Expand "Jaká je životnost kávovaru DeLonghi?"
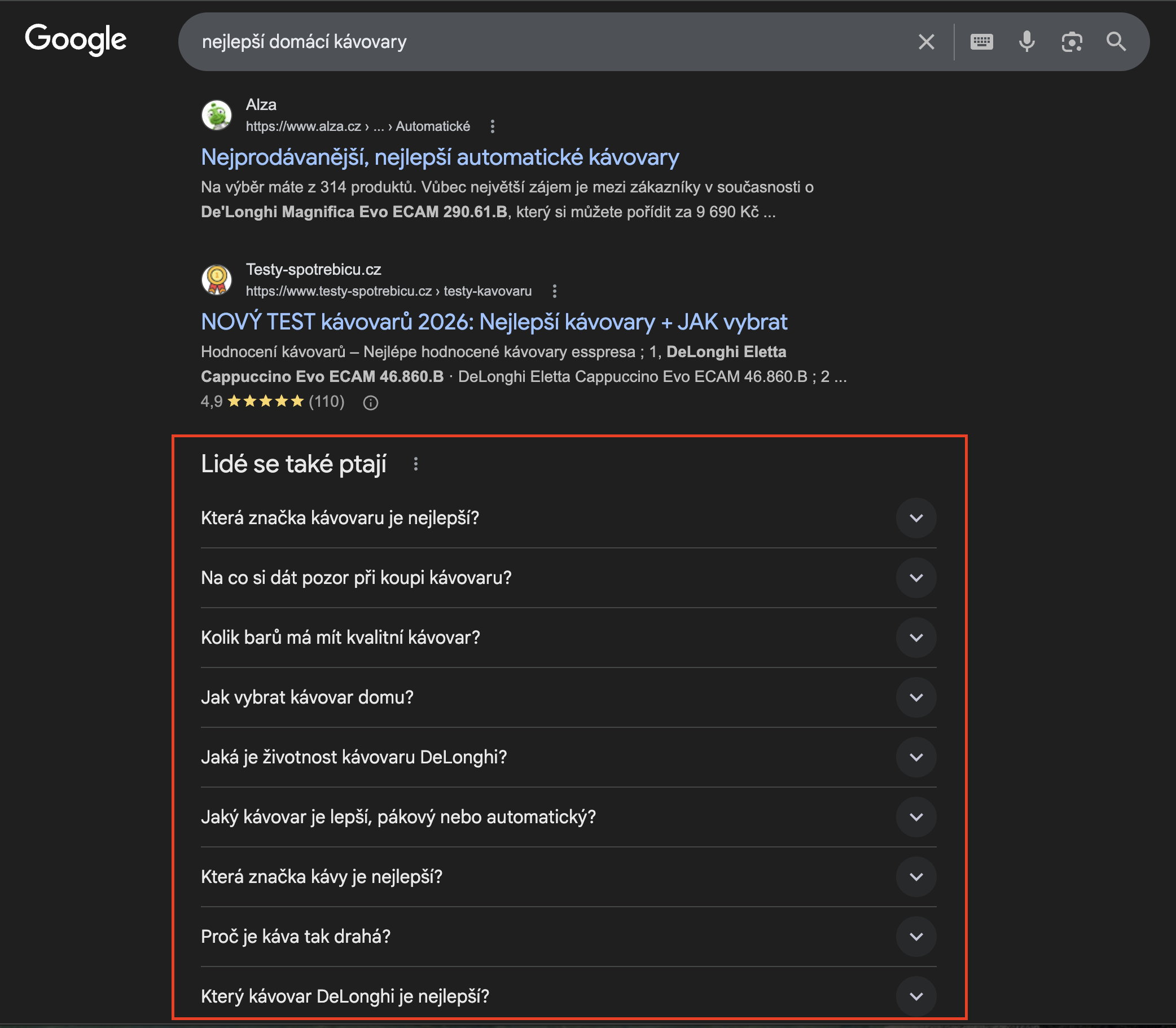The image size is (1176, 1028). point(916,757)
